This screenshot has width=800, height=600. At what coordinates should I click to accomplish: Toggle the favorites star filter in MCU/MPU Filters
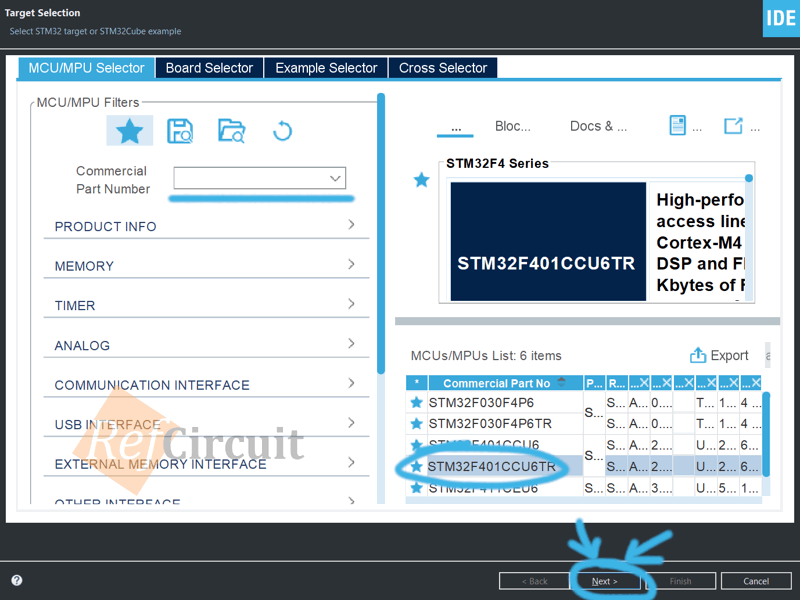pyautogui.click(x=130, y=131)
